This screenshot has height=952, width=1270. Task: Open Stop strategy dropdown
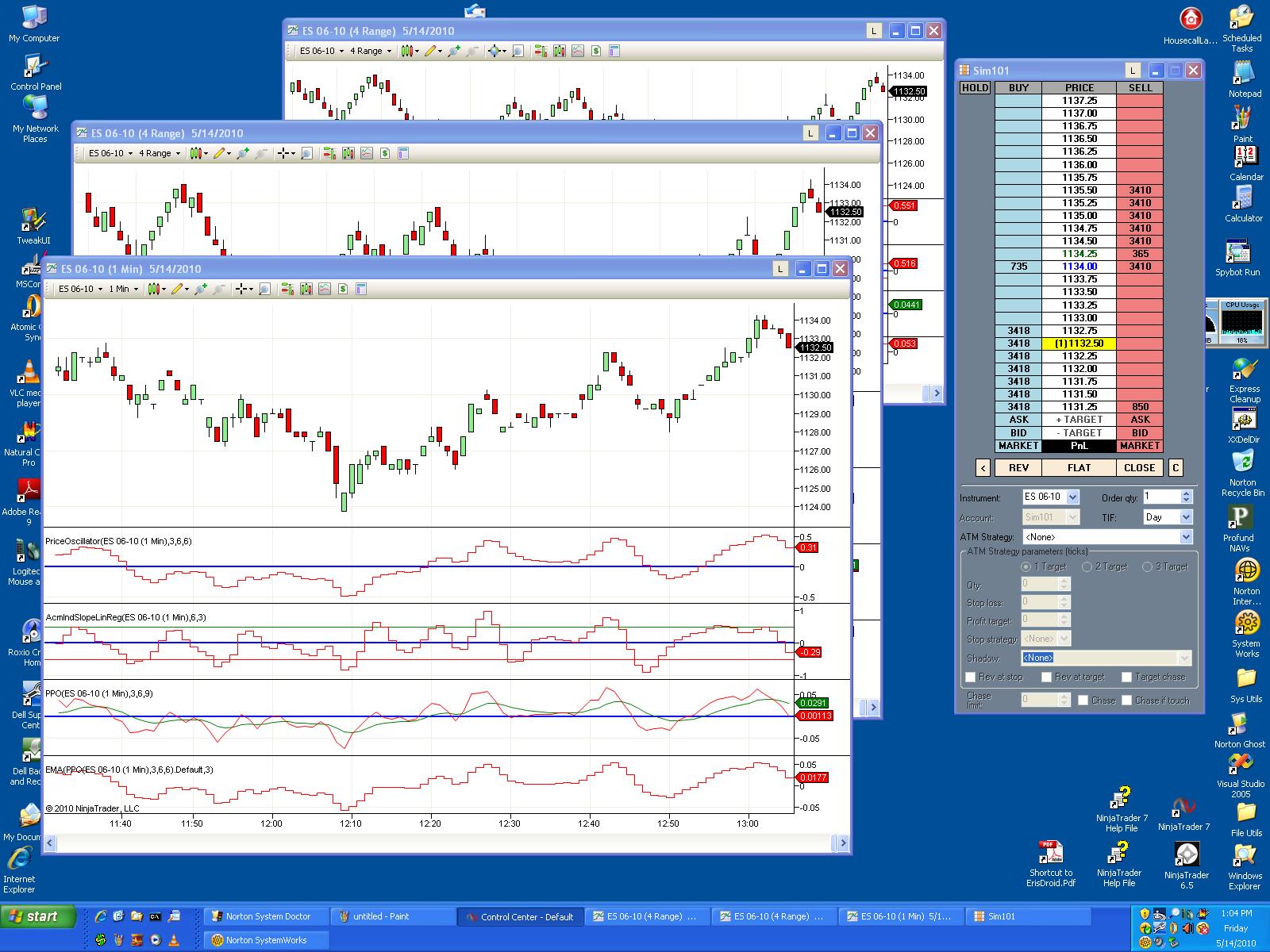(x=1064, y=639)
